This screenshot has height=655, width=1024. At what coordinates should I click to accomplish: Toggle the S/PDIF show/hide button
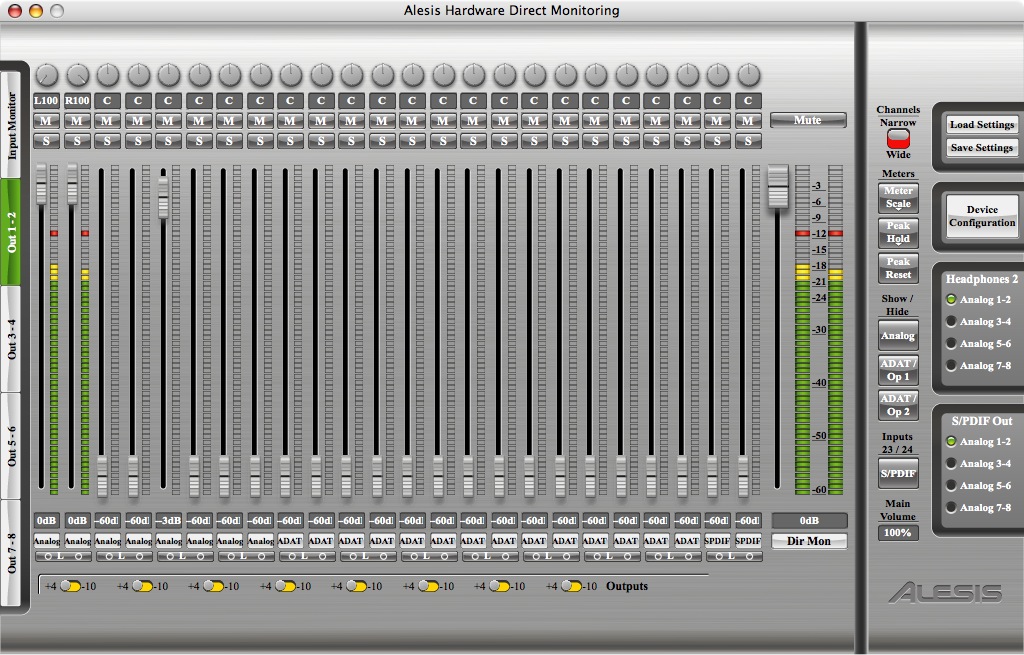(x=898, y=473)
